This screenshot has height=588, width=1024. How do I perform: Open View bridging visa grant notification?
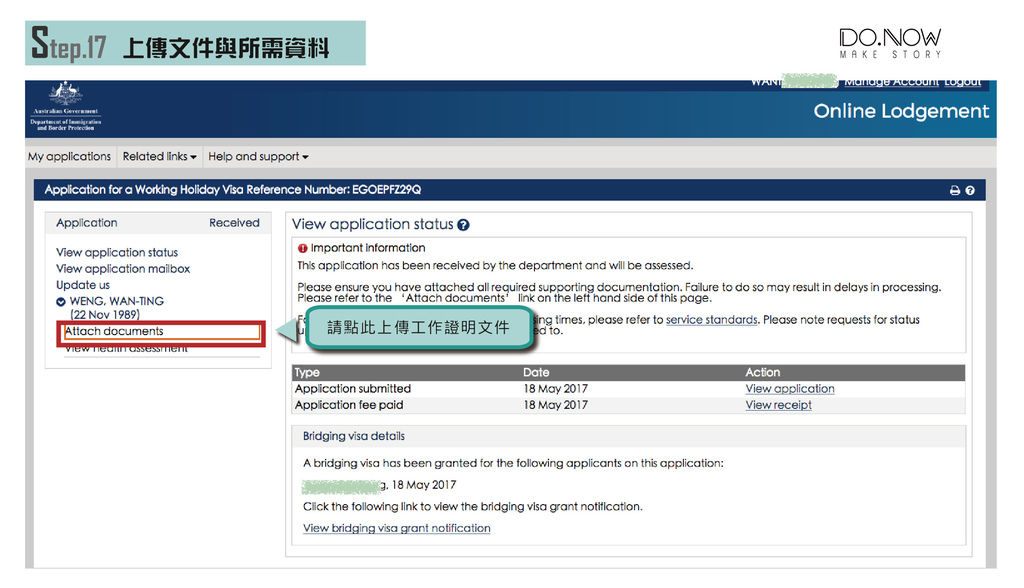click(x=396, y=528)
